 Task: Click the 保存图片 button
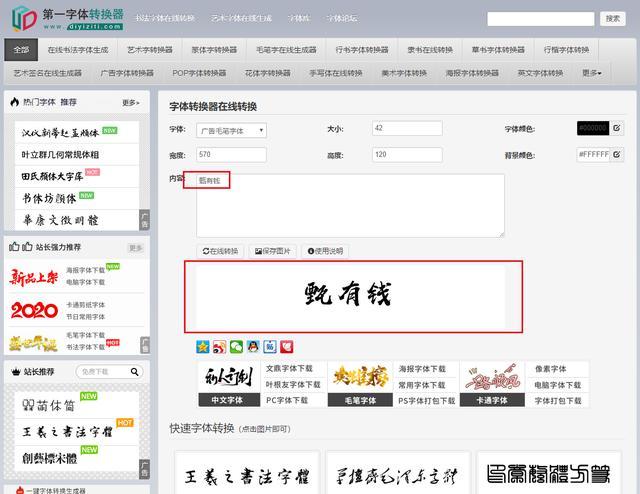click(x=273, y=251)
